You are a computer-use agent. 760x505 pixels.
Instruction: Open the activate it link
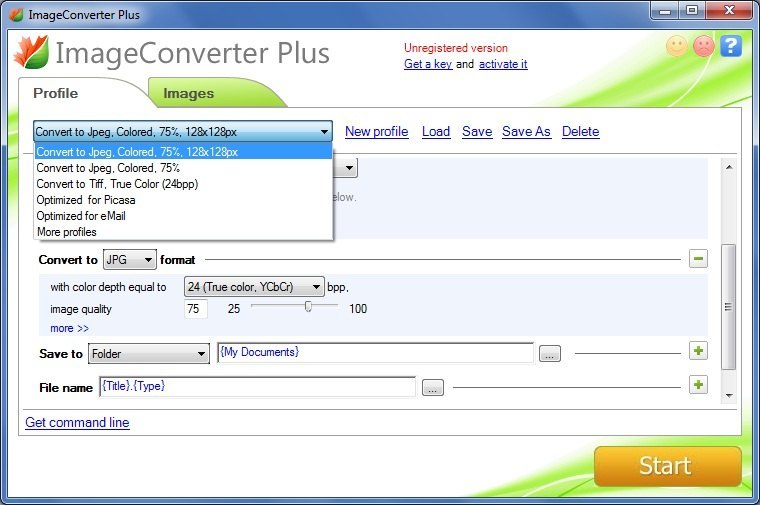[x=503, y=64]
